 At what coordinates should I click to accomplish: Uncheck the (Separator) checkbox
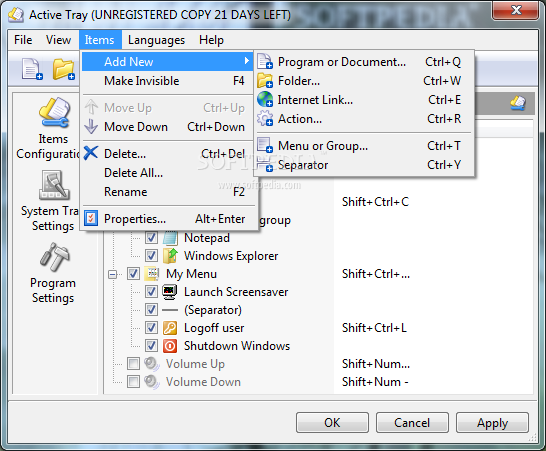151,310
